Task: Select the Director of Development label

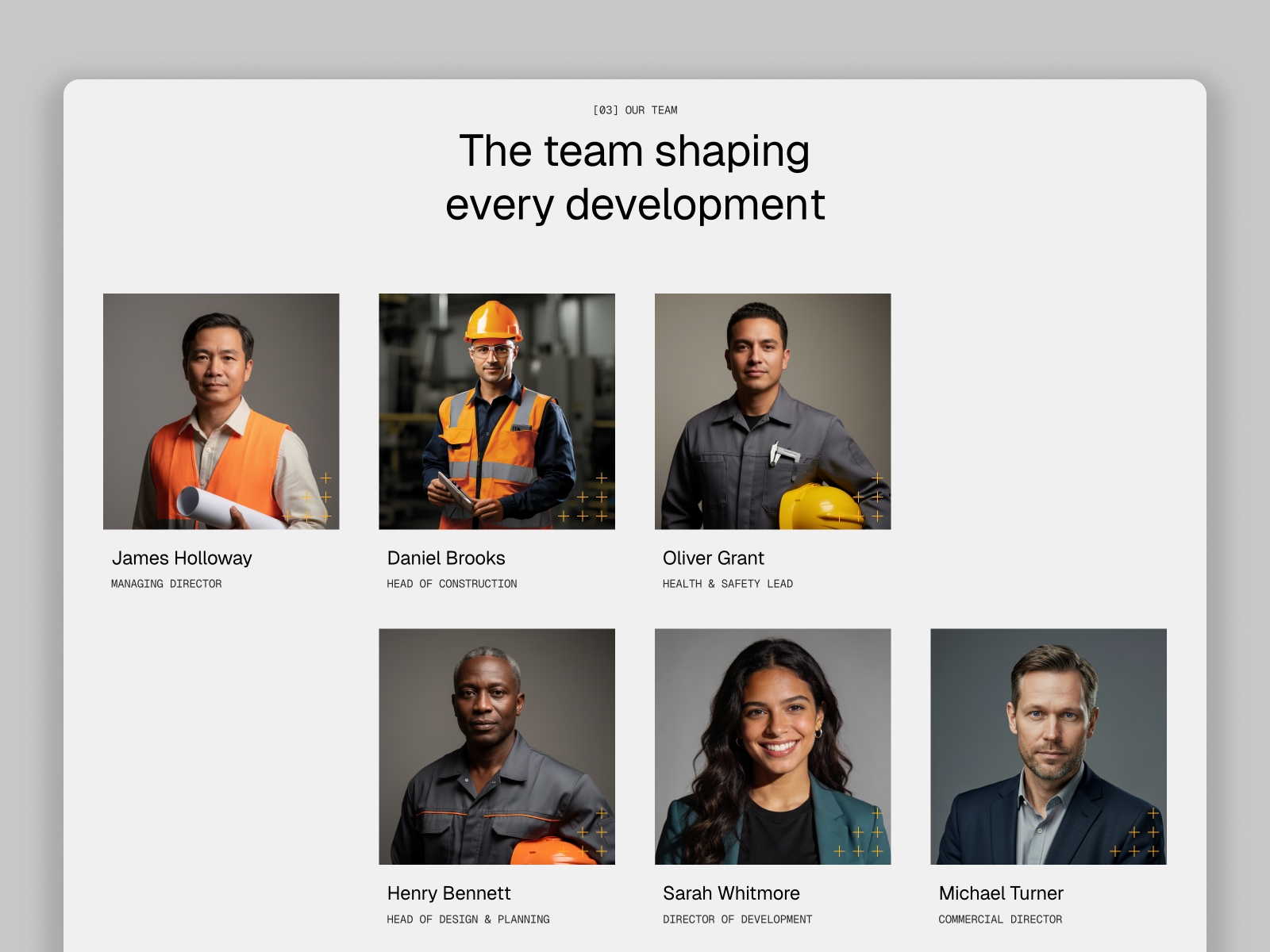Action: click(x=737, y=919)
